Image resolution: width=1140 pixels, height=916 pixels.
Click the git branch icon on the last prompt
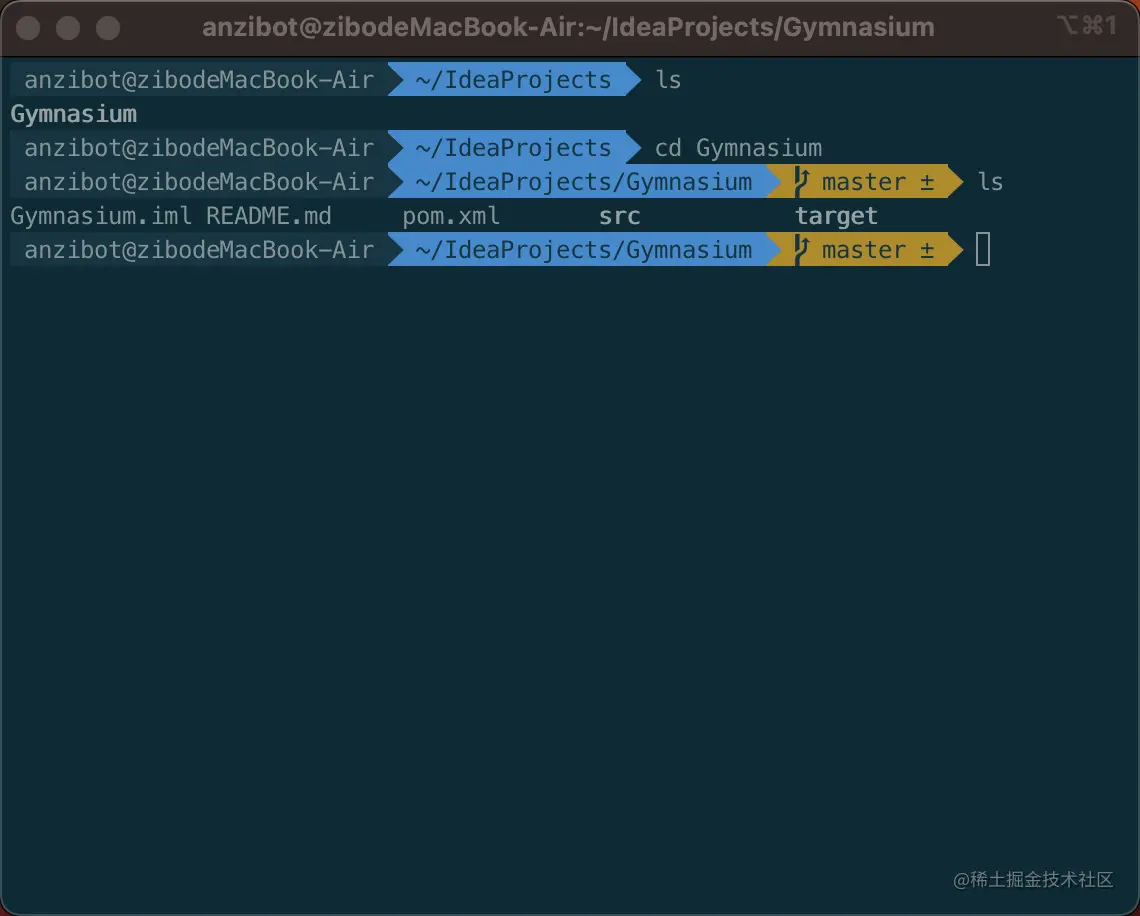800,250
